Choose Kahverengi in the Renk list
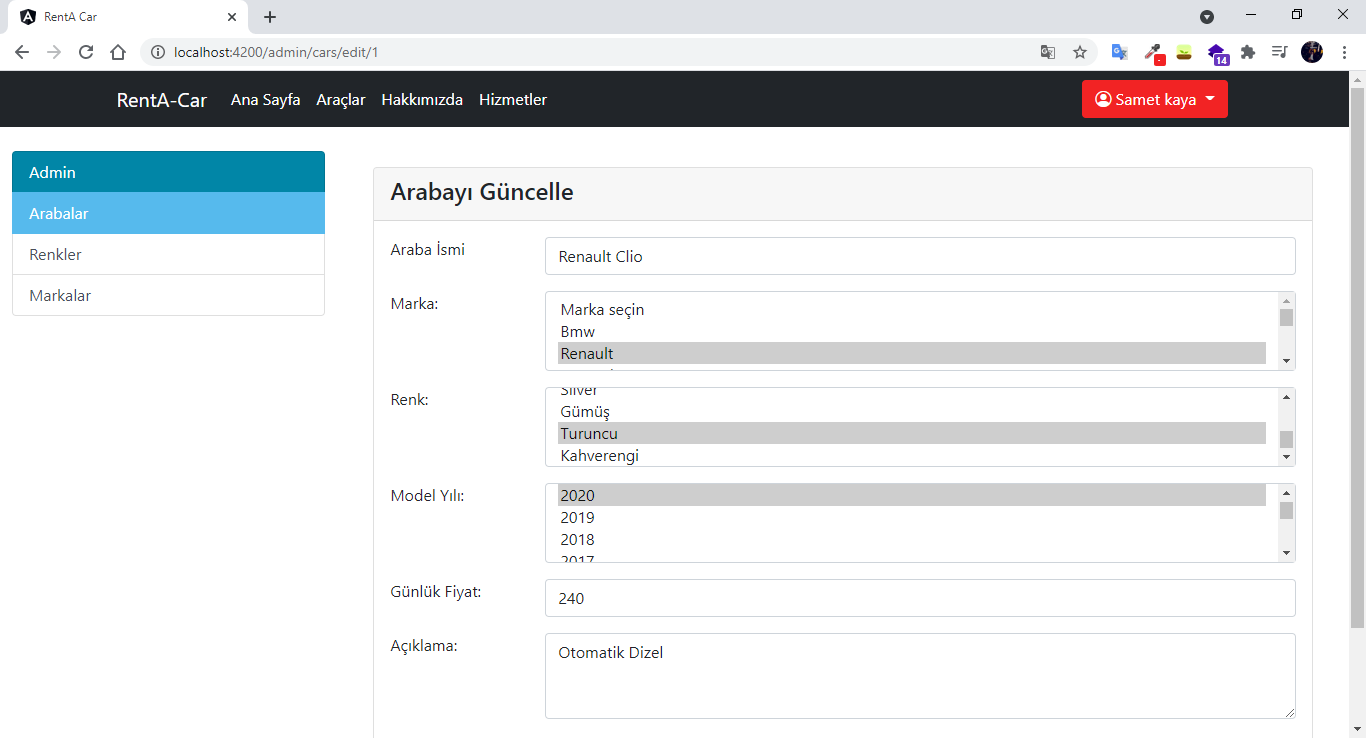Image resolution: width=1366 pixels, height=738 pixels. (x=600, y=456)
